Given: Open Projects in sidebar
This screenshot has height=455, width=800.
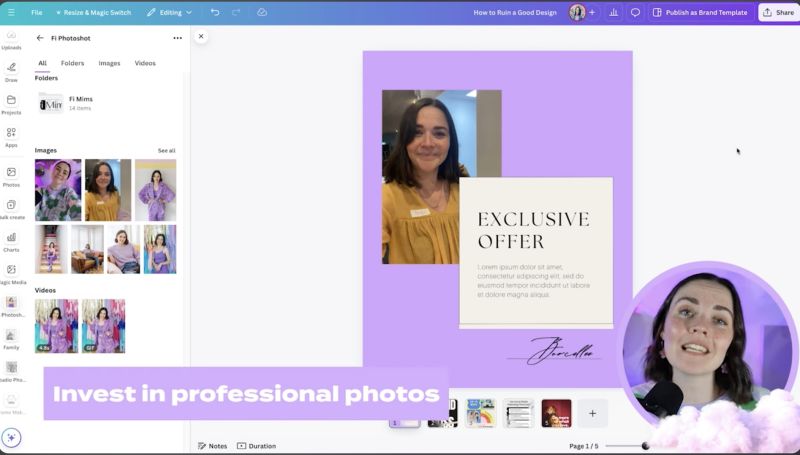Looking at the screenshot, I should (11, 105).
